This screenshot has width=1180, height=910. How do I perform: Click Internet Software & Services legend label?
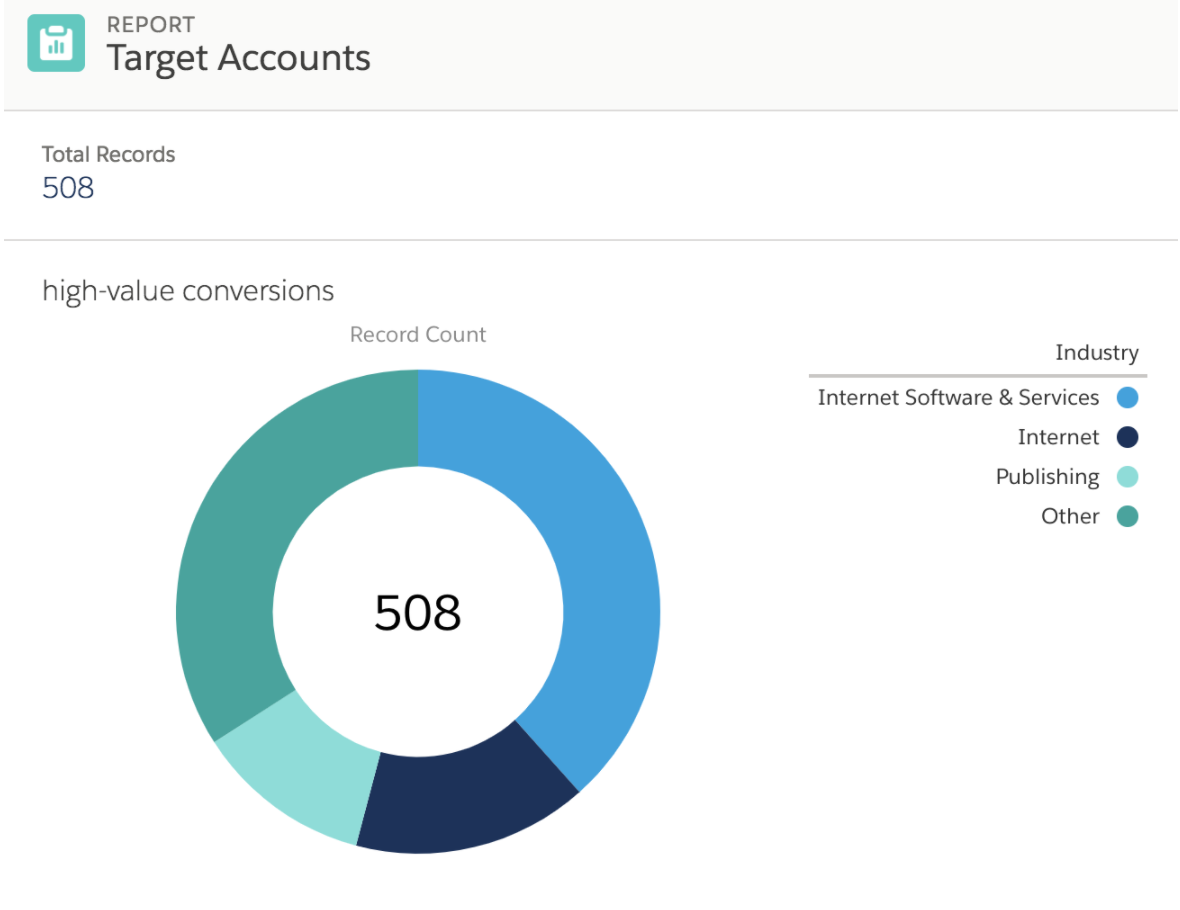pos(958,397)
